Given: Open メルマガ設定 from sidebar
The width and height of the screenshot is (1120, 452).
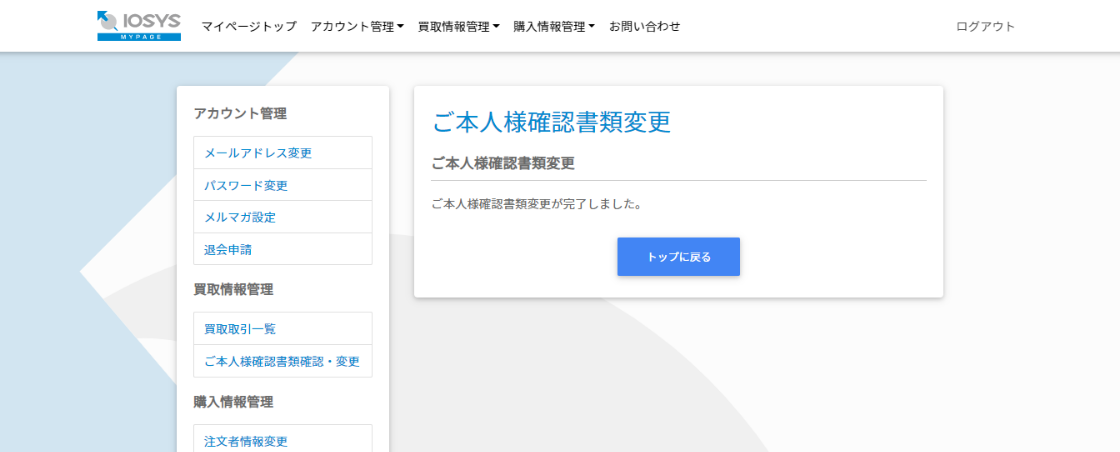Looking at the screenshot, I should (x=240, y=217).
